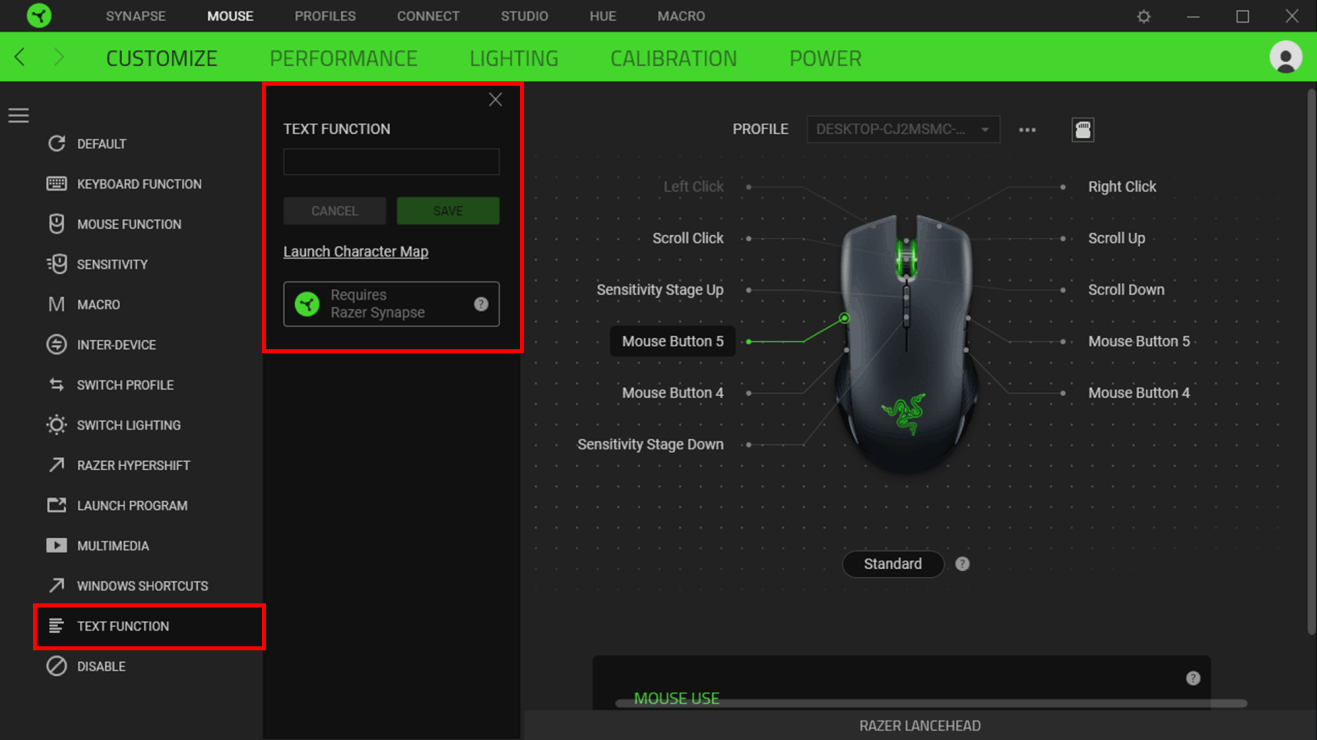
Task: Toggle the Standard mode button
Action: (893, 564)
